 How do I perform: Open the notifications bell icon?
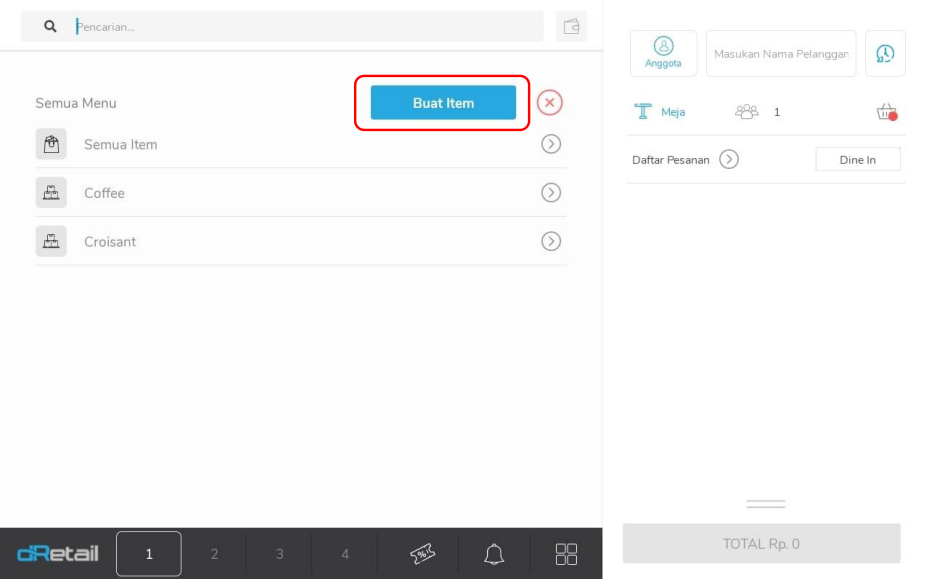(494, 554)
